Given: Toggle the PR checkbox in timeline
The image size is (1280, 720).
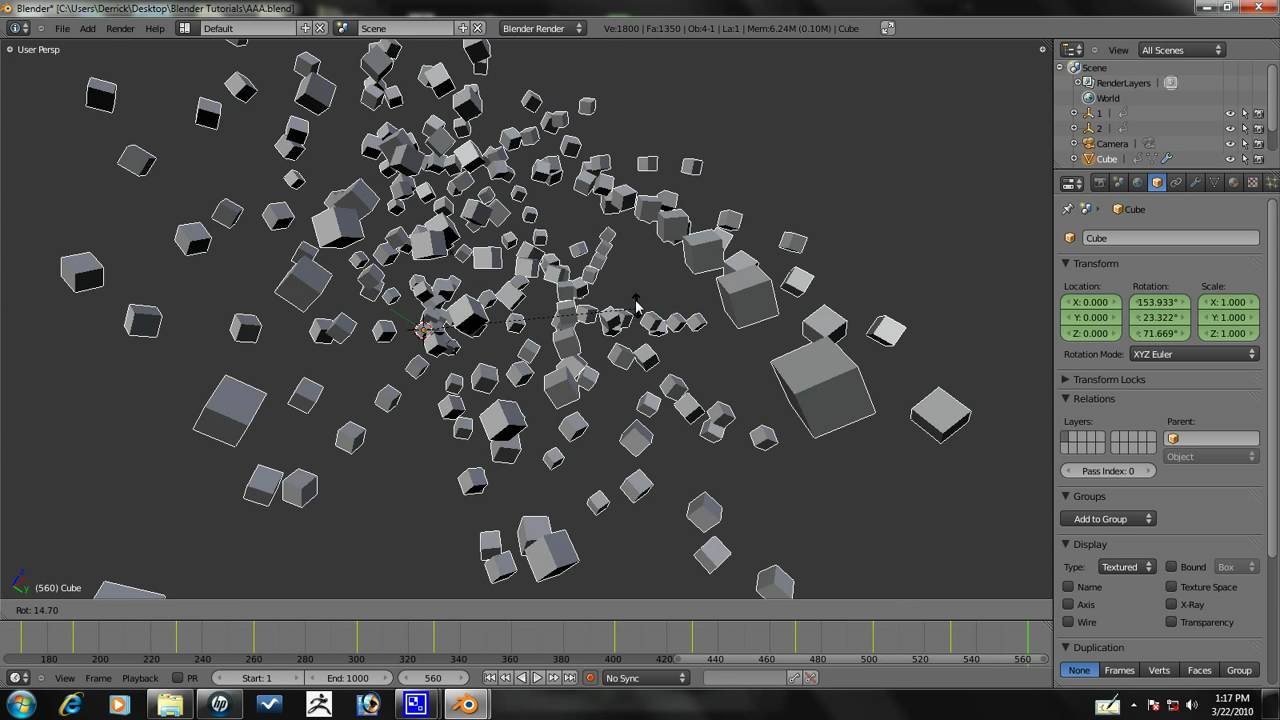Looking at the screenshot, I should pos(177,678).
